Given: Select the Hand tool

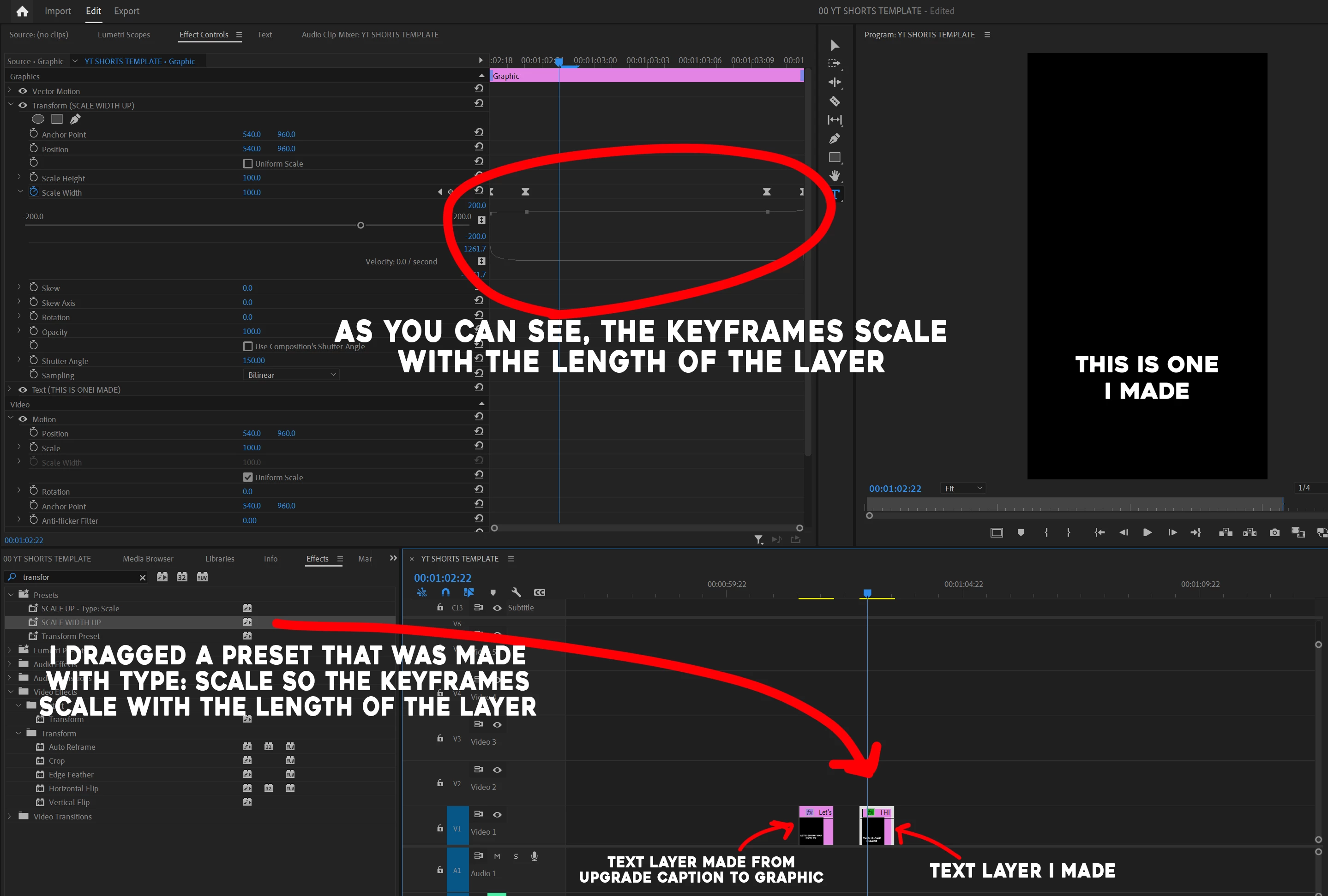Looking at the screenshot, I should (x=834, y=175).
